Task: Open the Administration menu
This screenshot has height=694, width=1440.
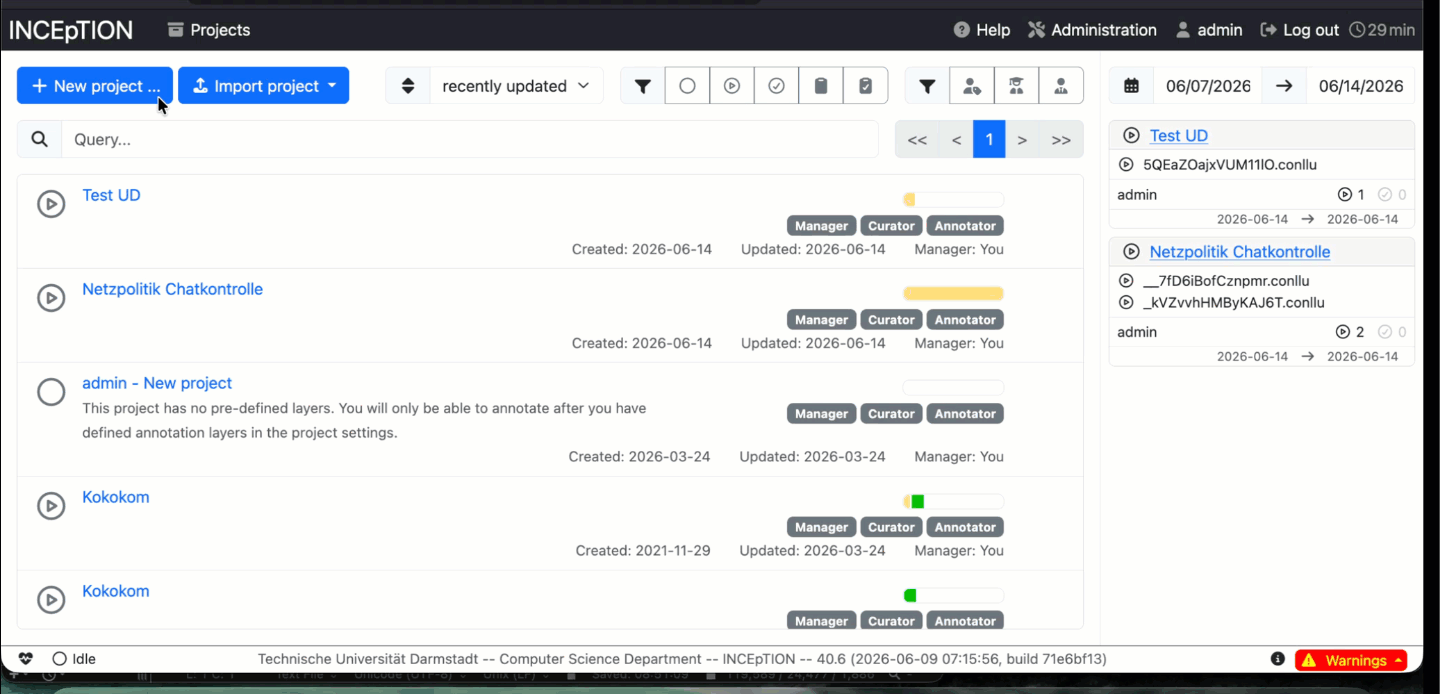Action: (x=1092, y=30)
